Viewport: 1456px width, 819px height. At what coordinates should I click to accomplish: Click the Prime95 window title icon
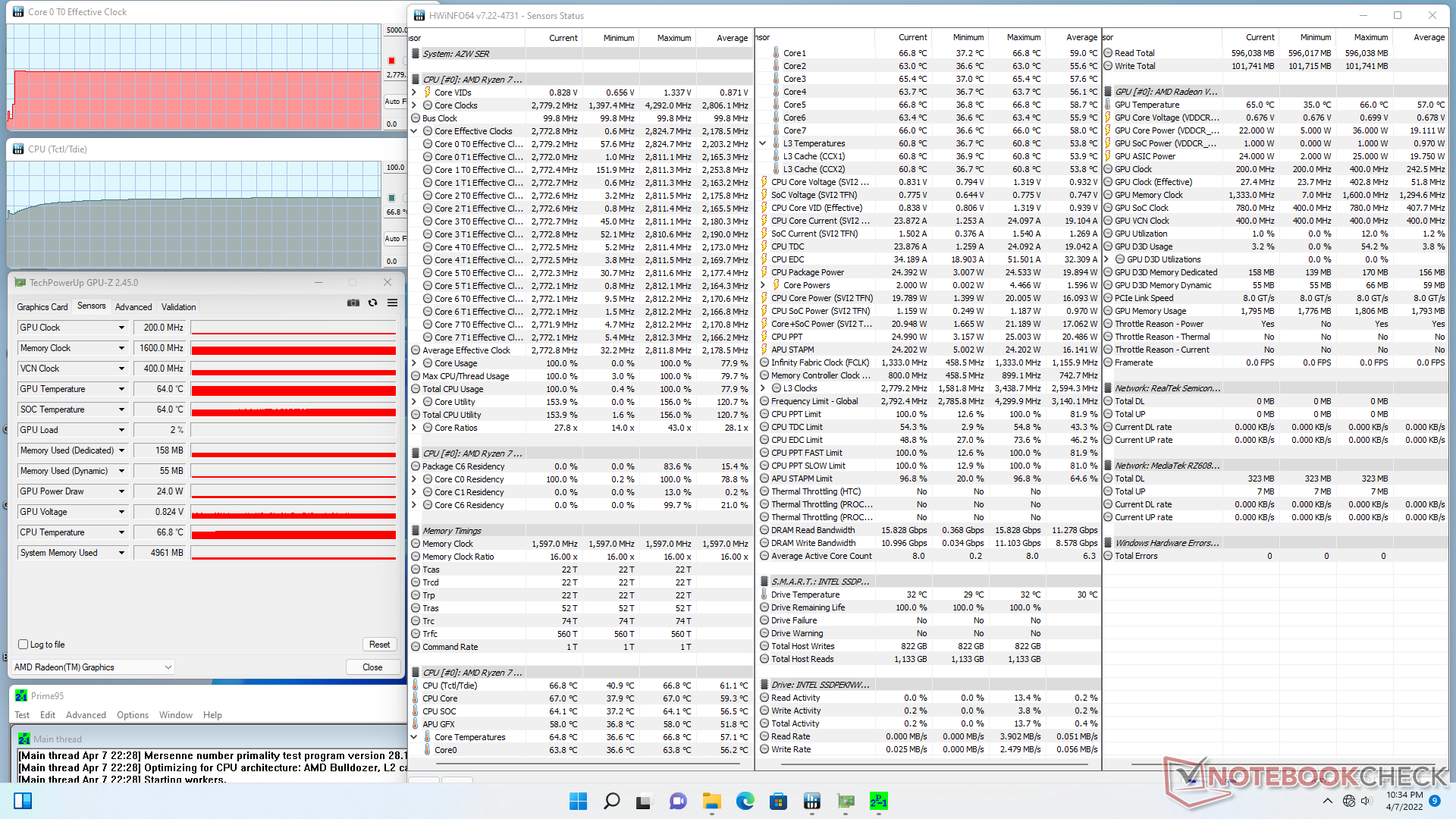pyautogui.click(x=21, y=695)
